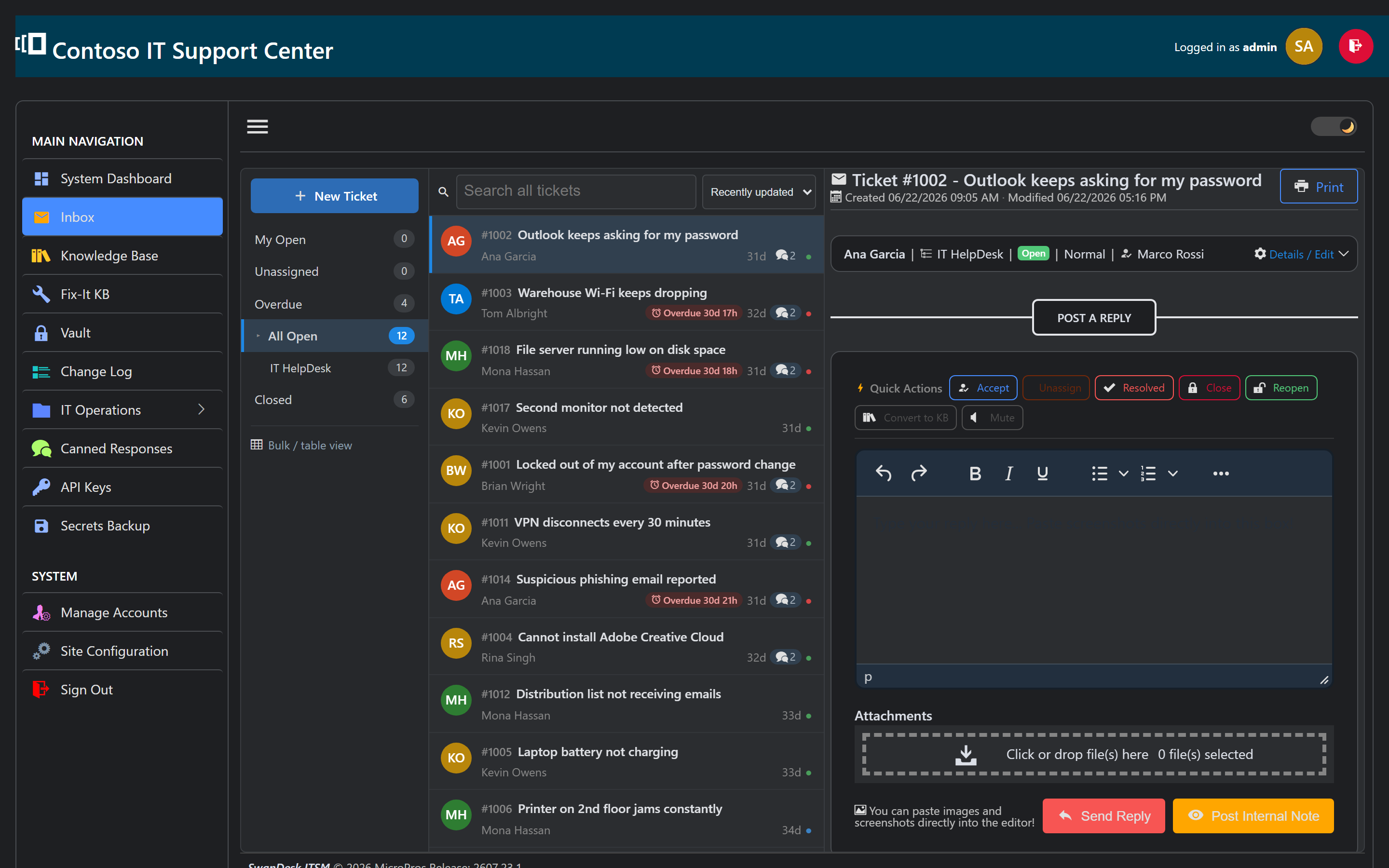Open ticket #1017 Second monitor not detected
The height and width of the screenshot is (868, 1389).
[626, 417]
